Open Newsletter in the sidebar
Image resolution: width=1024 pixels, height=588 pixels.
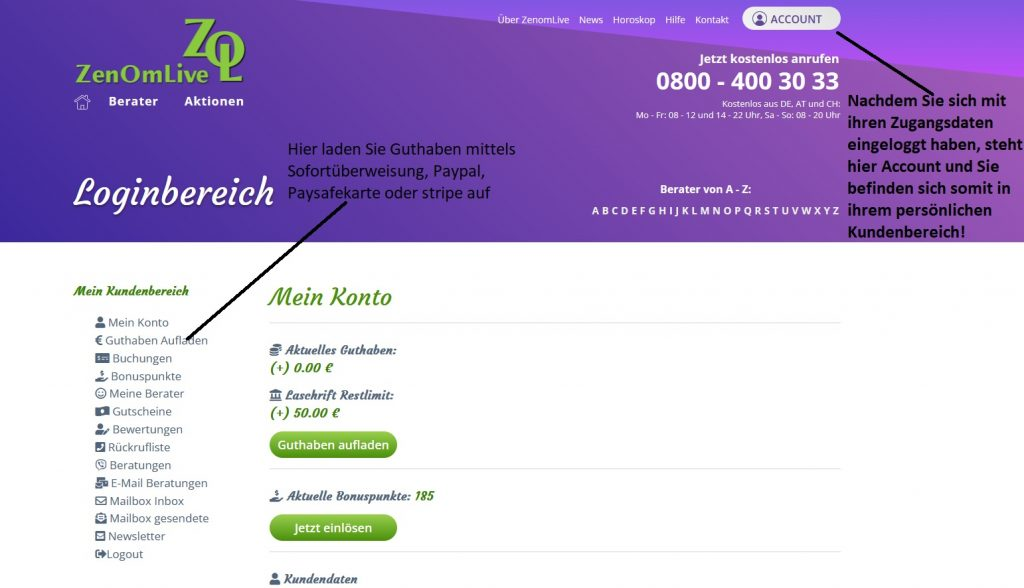(x=130, y=536)
